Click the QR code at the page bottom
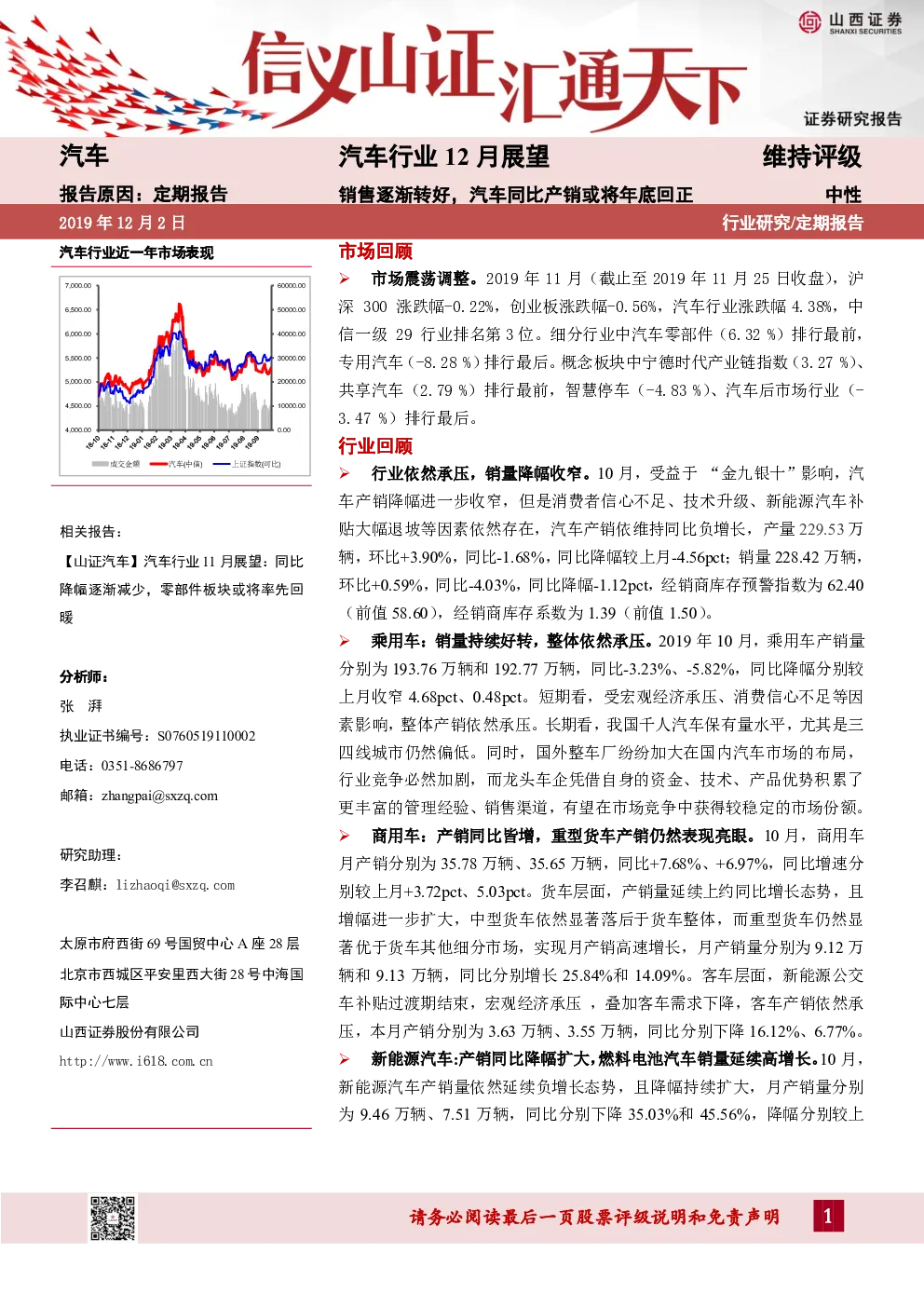 coord(112,1218)
